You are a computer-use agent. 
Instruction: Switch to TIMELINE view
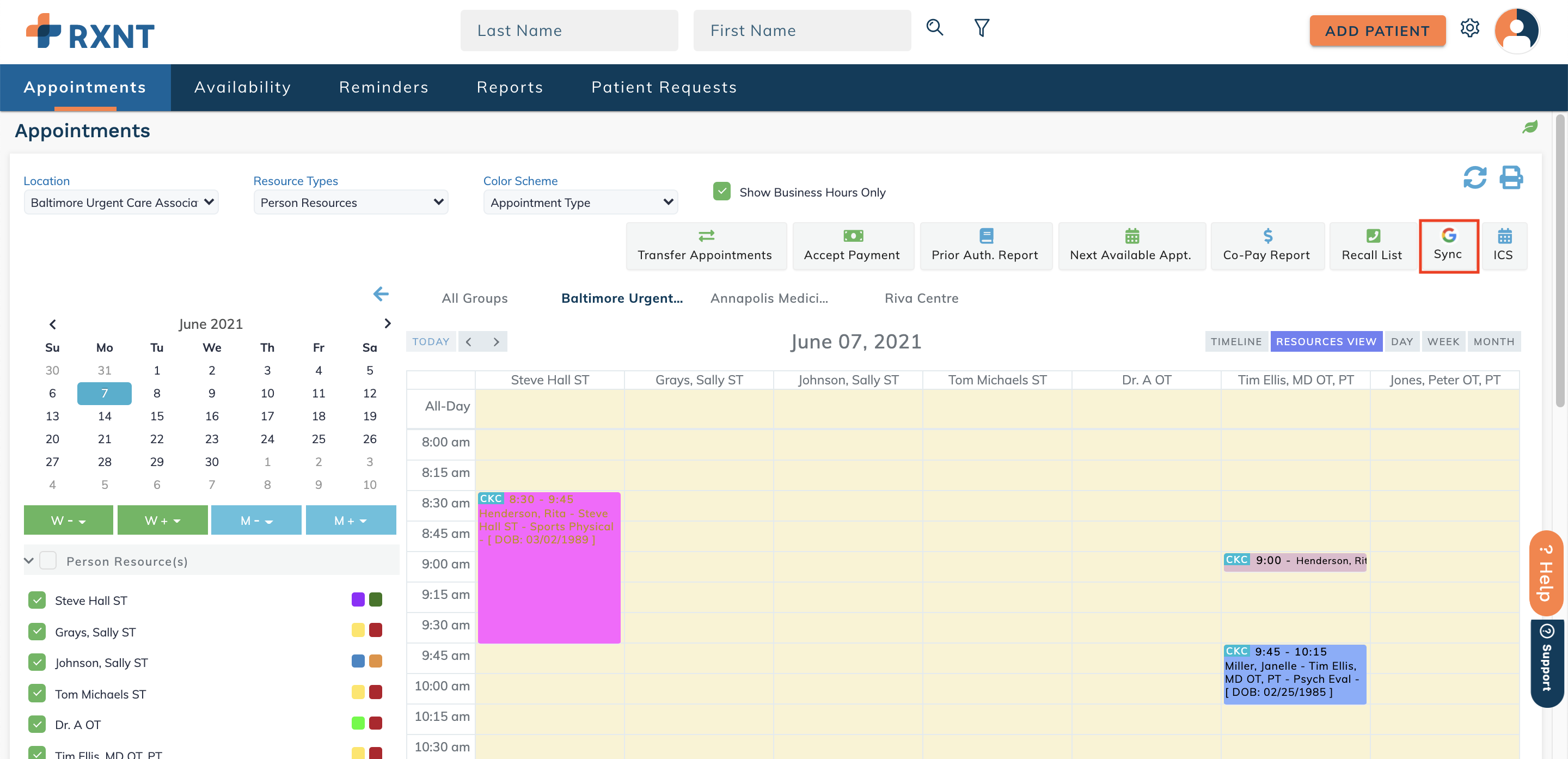coord(1236,341)
